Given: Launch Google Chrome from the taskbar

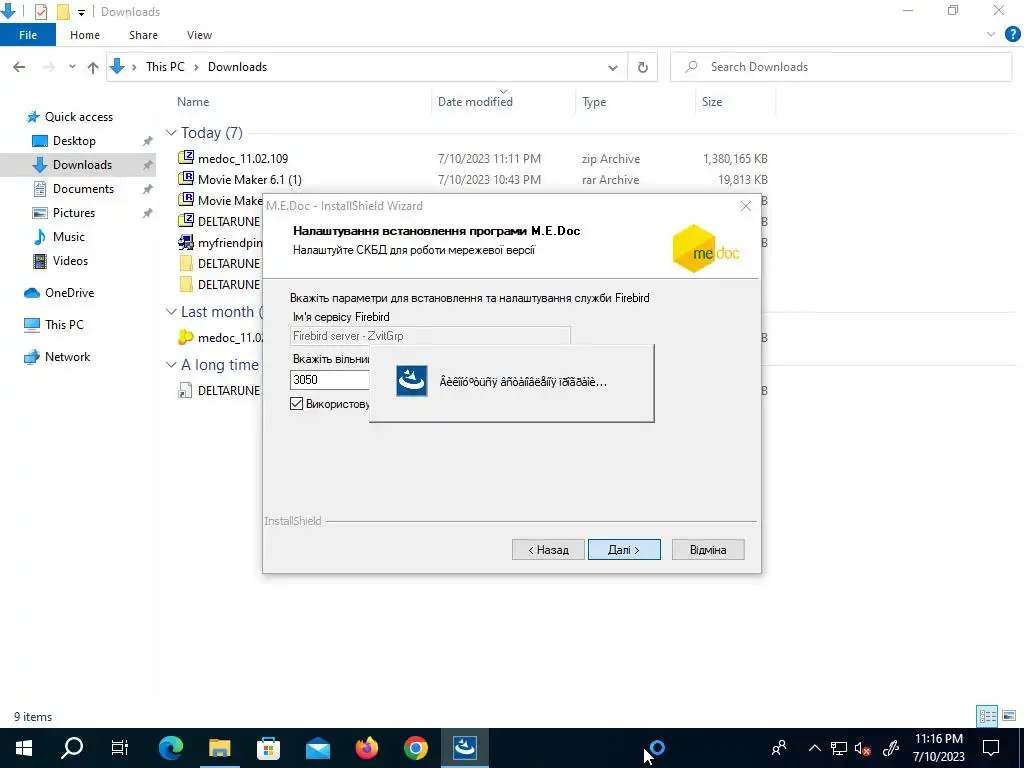Looking at the screenshot, I should 415,748.
